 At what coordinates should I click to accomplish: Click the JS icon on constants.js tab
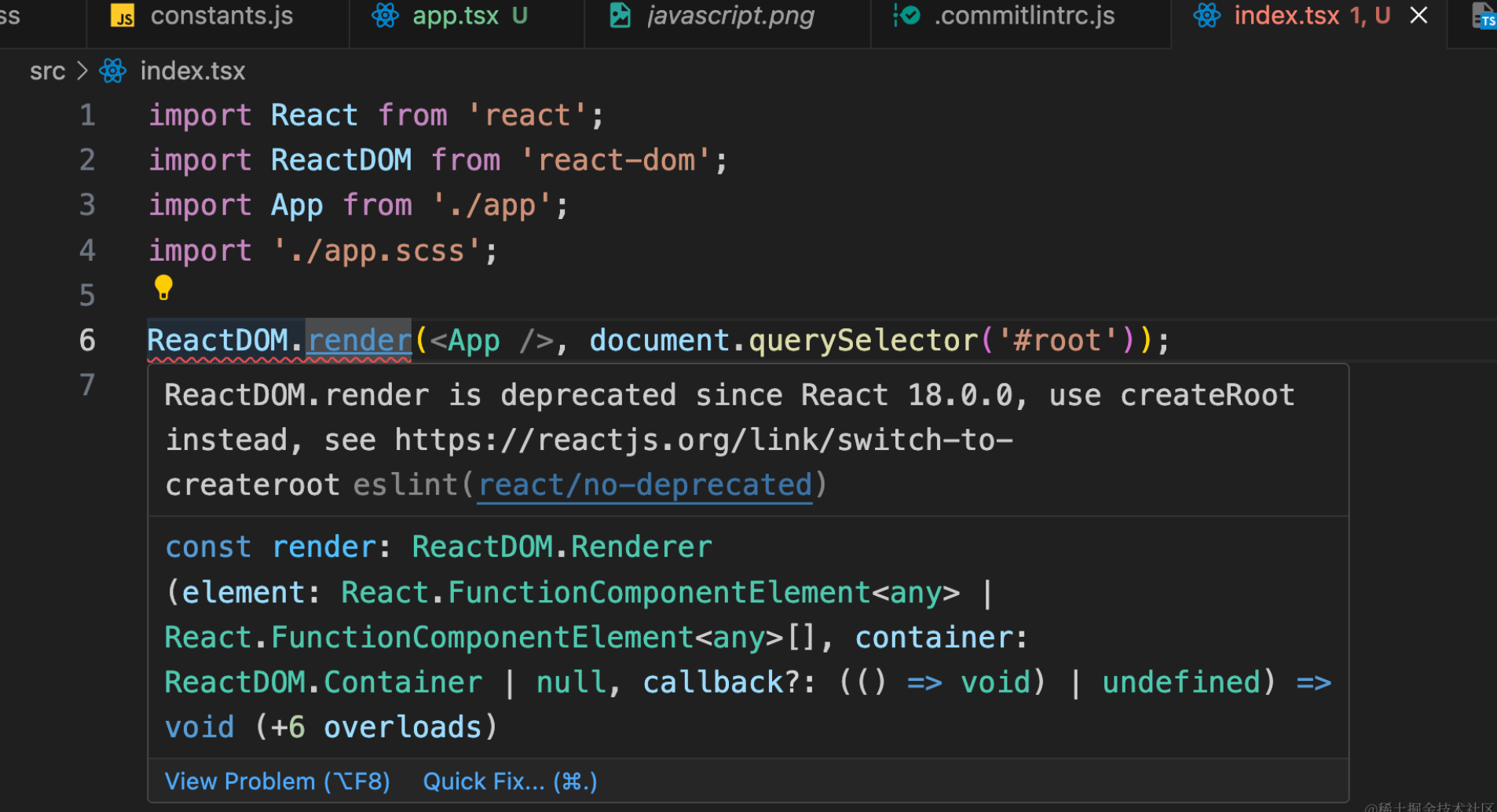point(123,16)
